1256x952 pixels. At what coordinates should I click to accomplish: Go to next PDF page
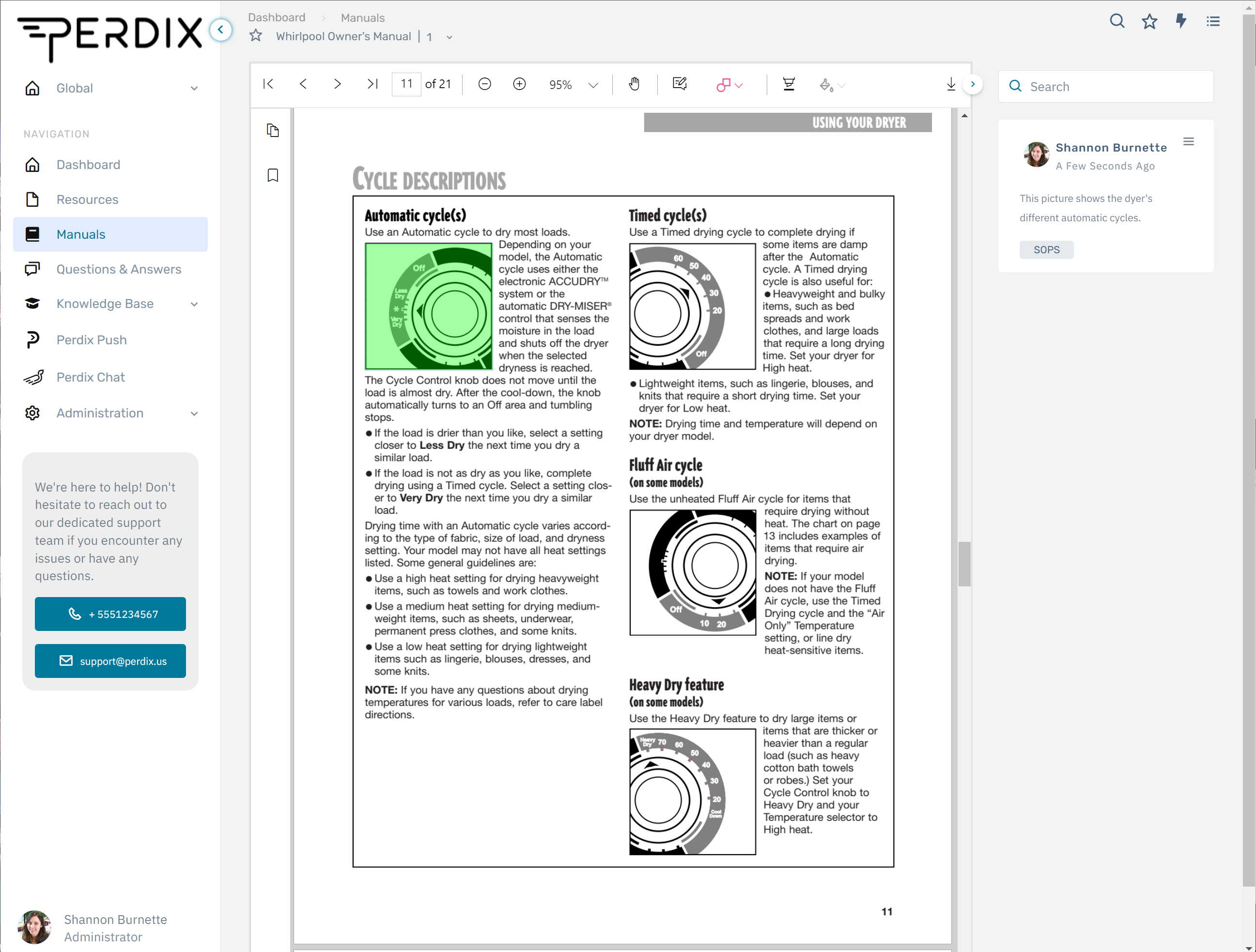click(337, 84)
